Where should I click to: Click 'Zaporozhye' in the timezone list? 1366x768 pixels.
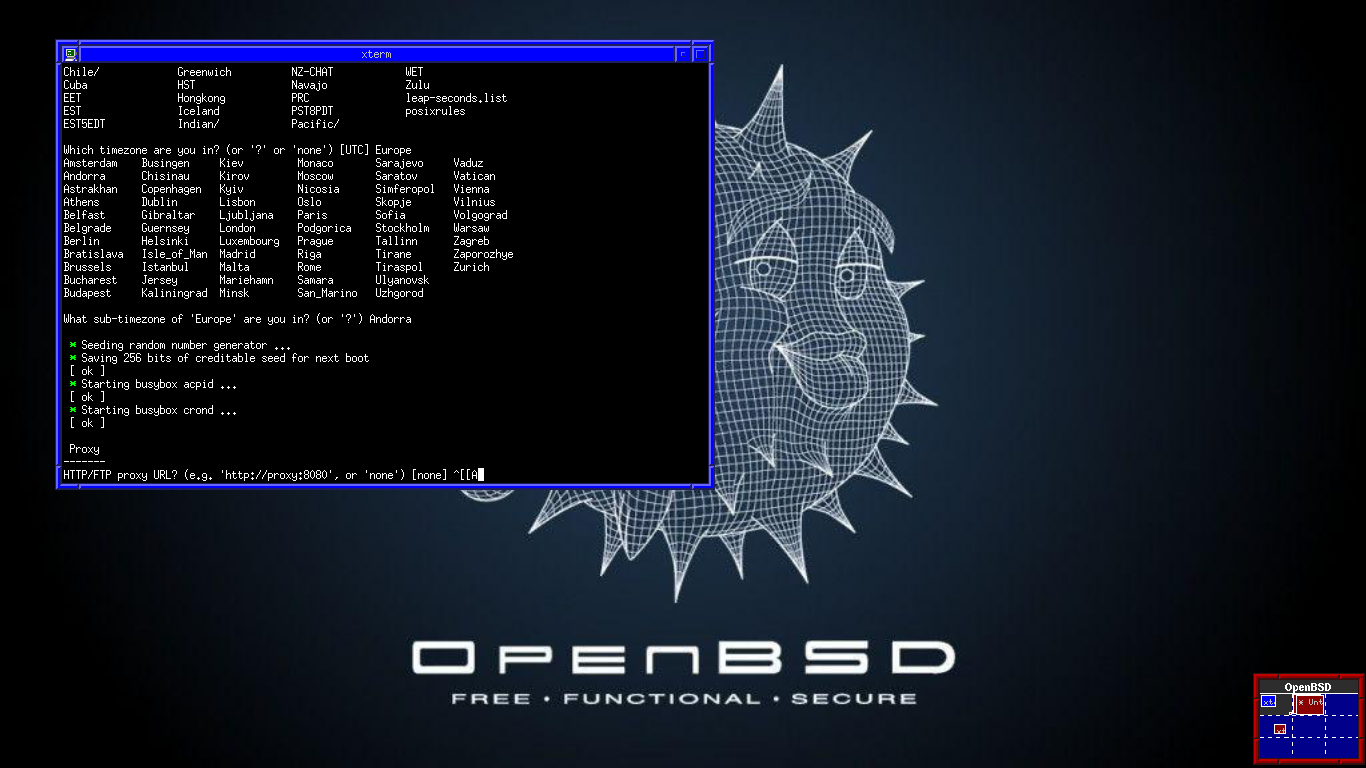(483, 254)
